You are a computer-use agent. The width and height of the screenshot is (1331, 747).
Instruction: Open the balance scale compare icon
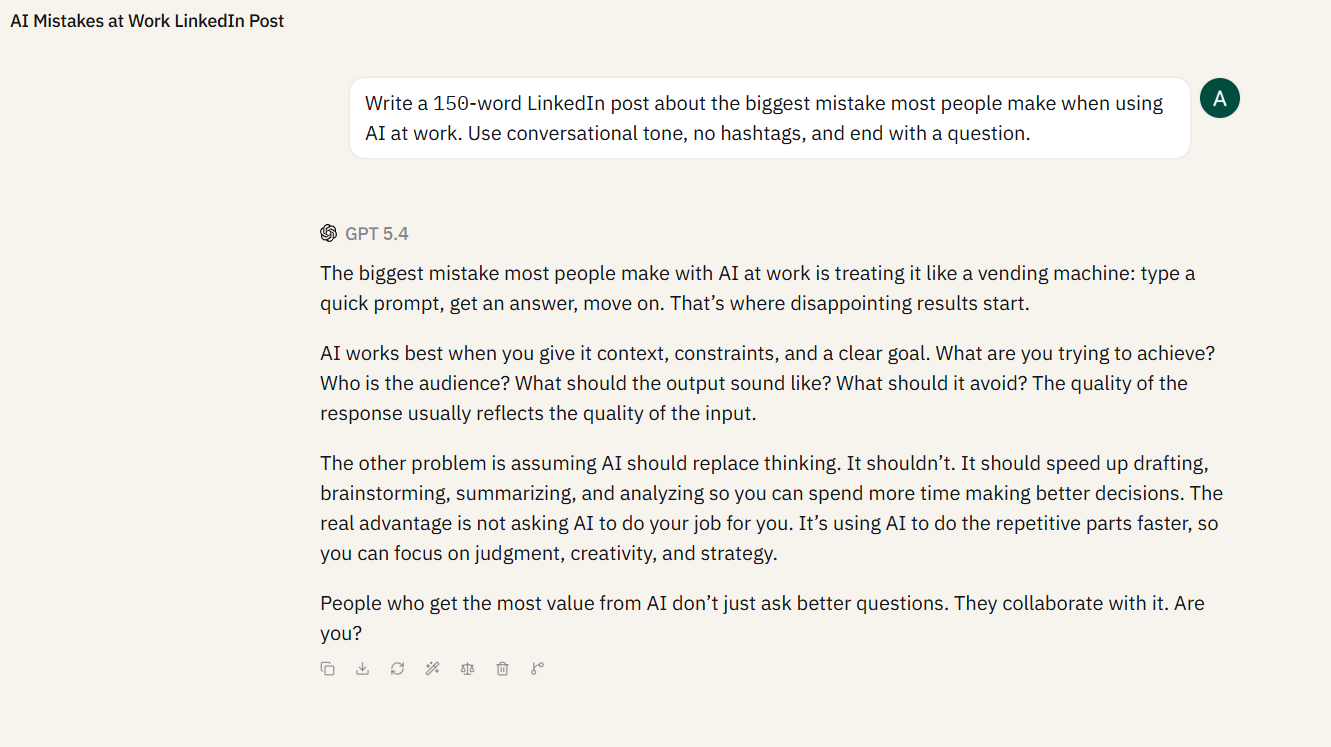[467, 669]
